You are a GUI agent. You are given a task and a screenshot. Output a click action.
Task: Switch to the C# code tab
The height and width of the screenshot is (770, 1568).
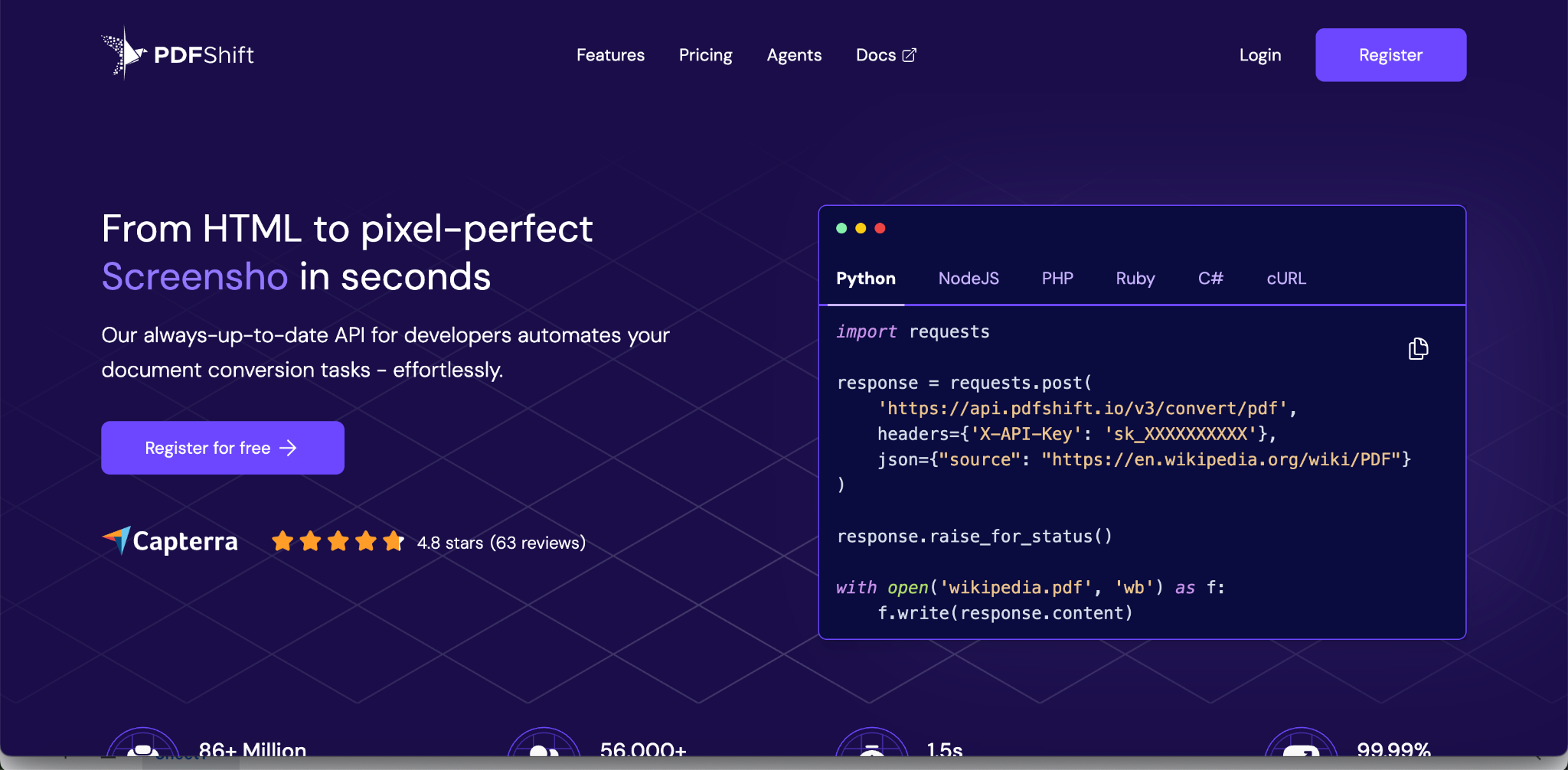click(x=1210, y=279)
